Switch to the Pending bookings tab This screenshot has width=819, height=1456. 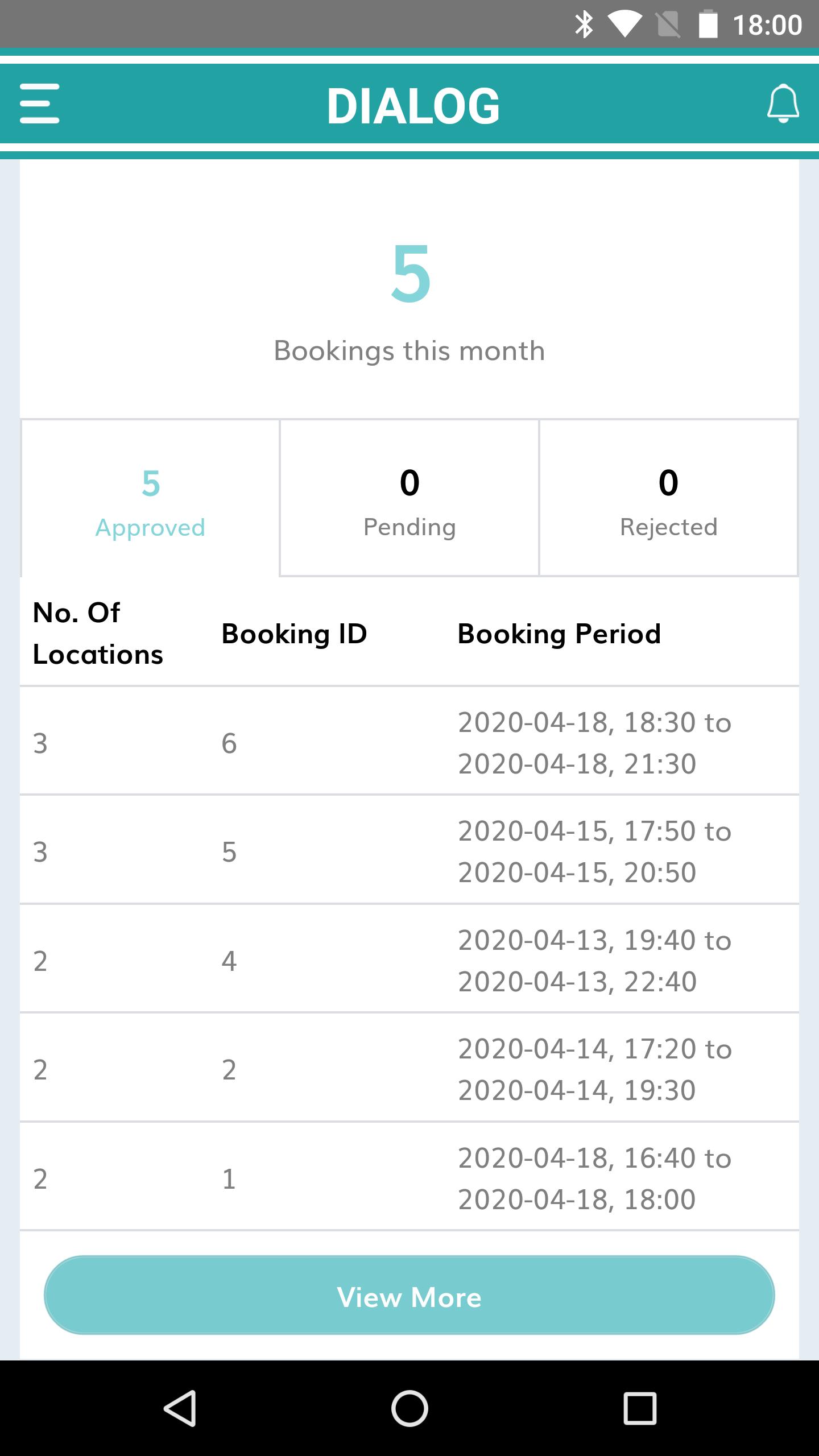(x=409, y=498)
